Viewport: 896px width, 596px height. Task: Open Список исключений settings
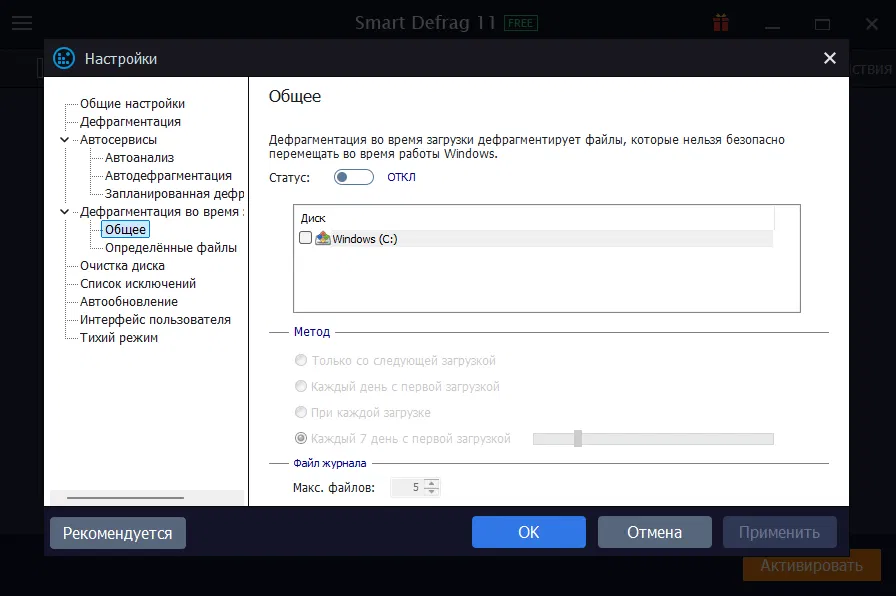pos(138,283)
